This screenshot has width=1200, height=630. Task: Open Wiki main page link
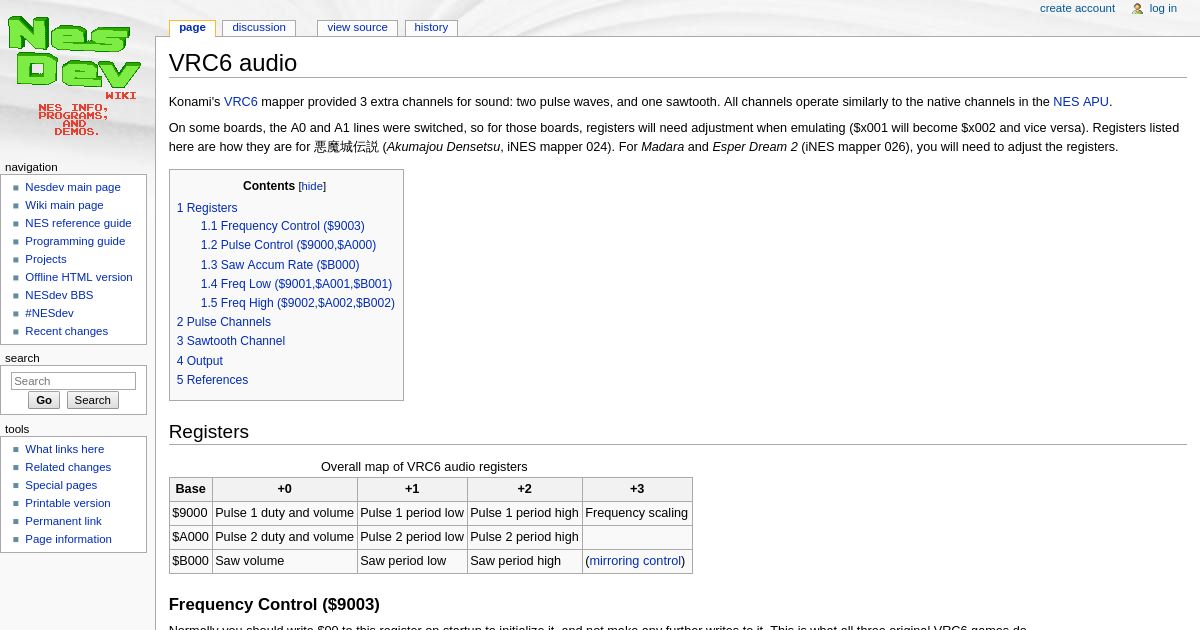64,205
